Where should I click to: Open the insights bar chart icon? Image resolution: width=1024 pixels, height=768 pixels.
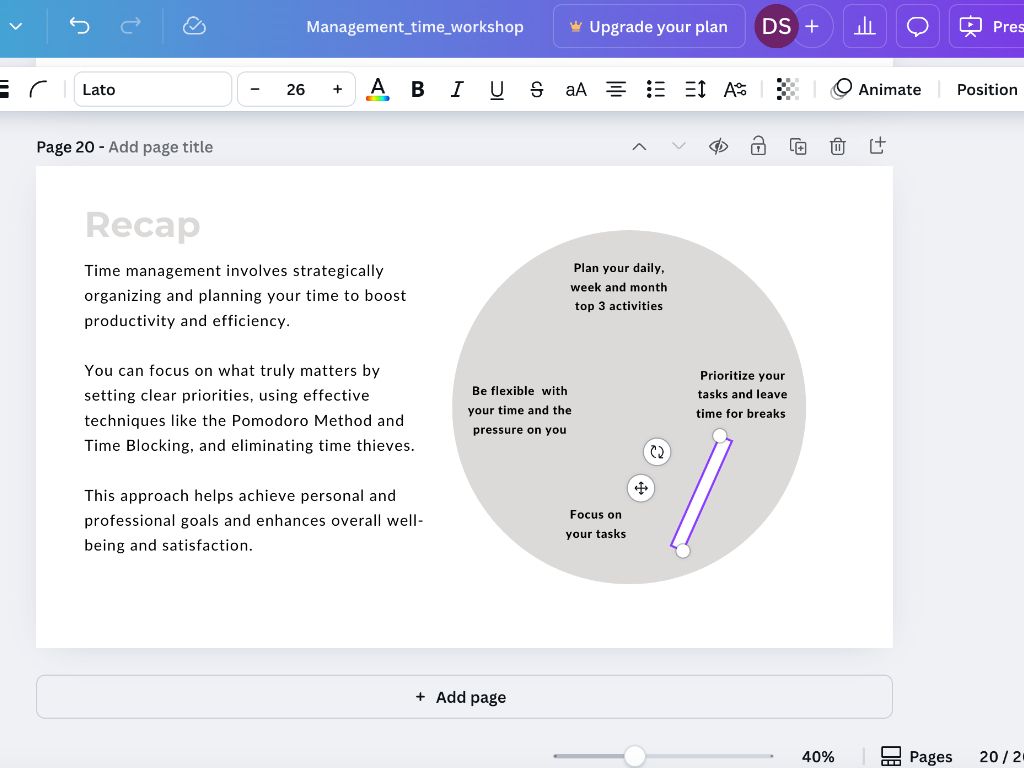point(865,26)
